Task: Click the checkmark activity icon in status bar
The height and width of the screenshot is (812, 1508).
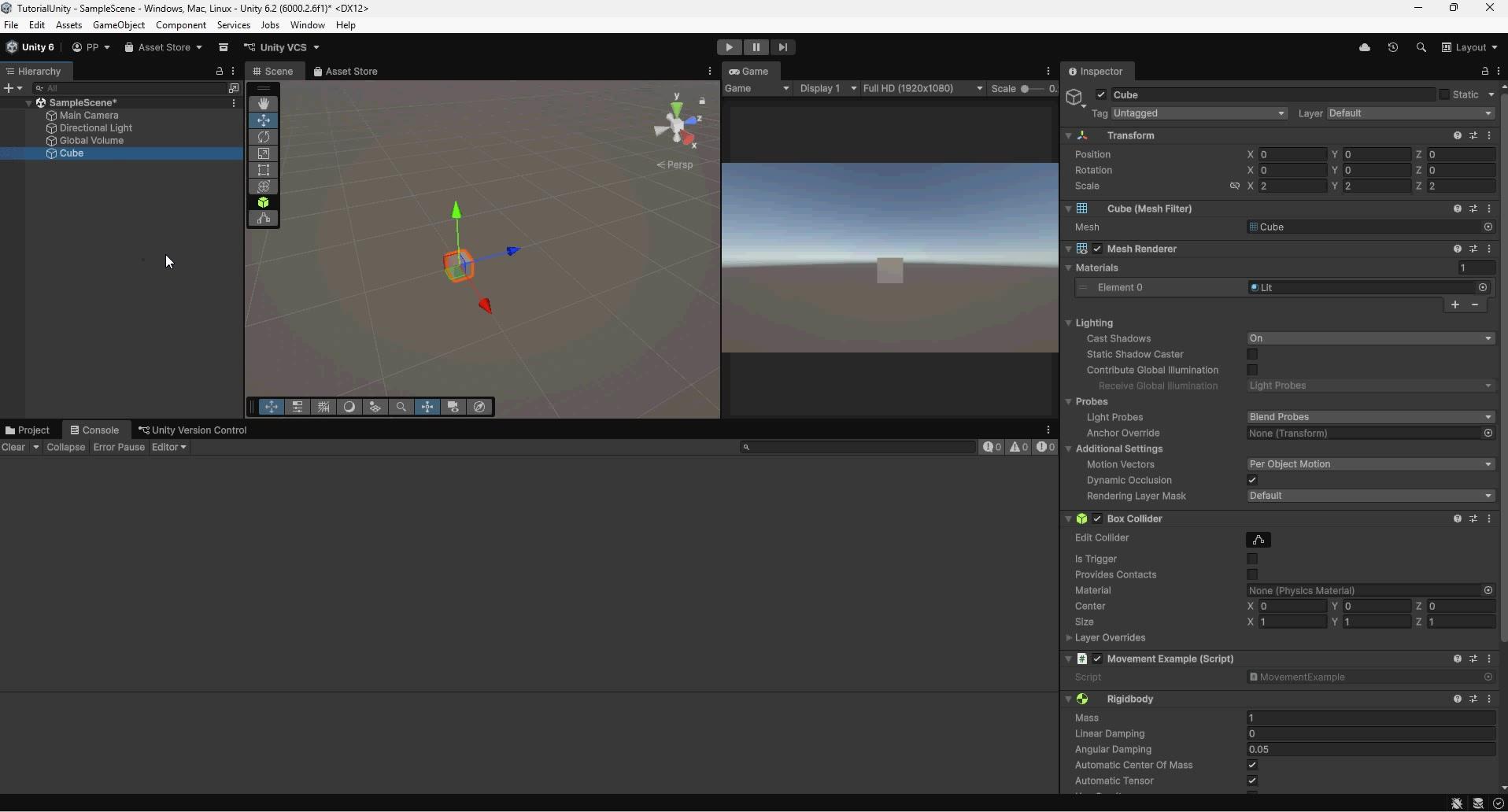Action: [x=1499, y=803]
